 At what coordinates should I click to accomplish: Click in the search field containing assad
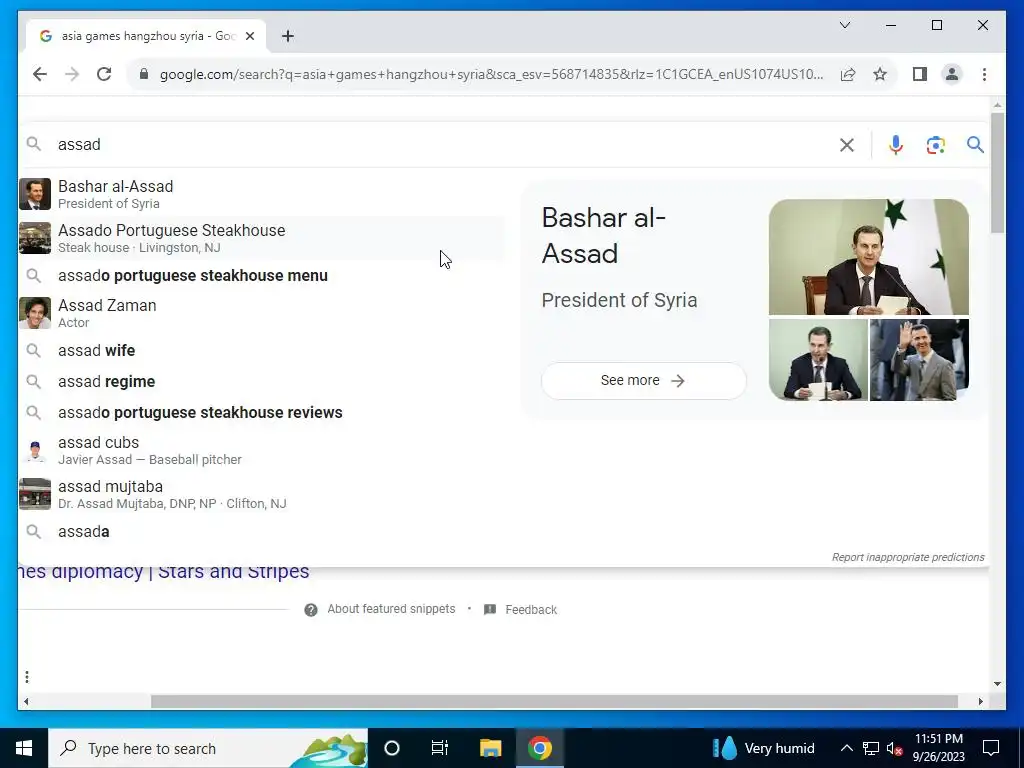[444, 144]
